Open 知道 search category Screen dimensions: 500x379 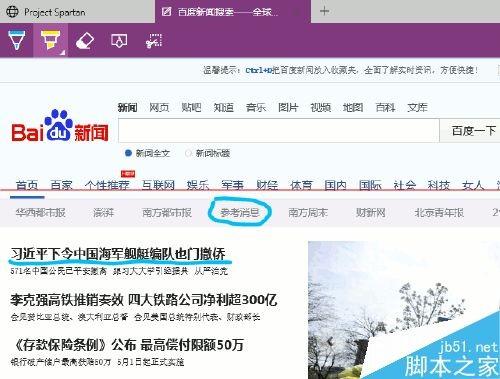coord(224,107)
